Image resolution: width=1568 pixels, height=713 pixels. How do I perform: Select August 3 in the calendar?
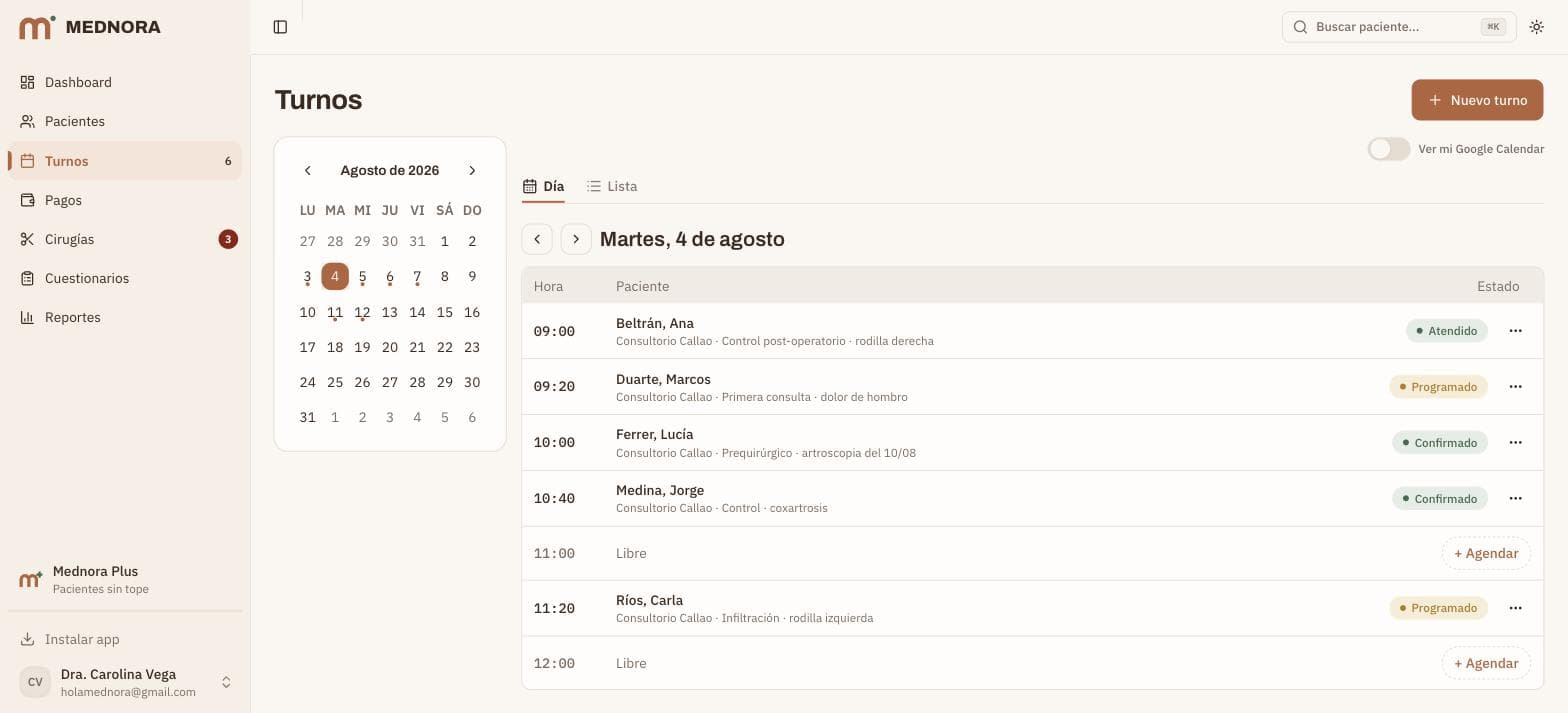[x=307, y=277]
